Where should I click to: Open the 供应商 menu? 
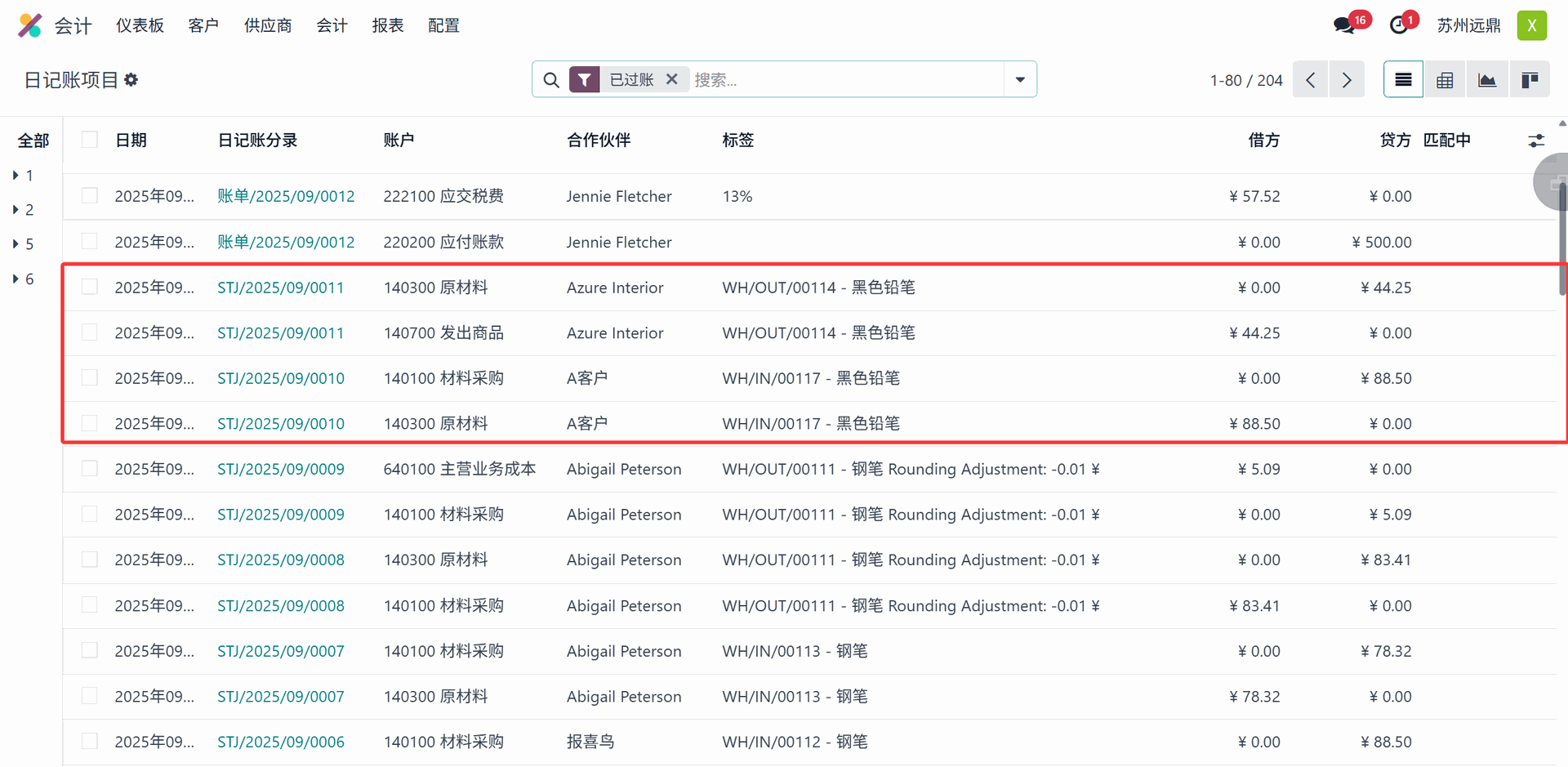pyautogui.click(x=268, y=25)
